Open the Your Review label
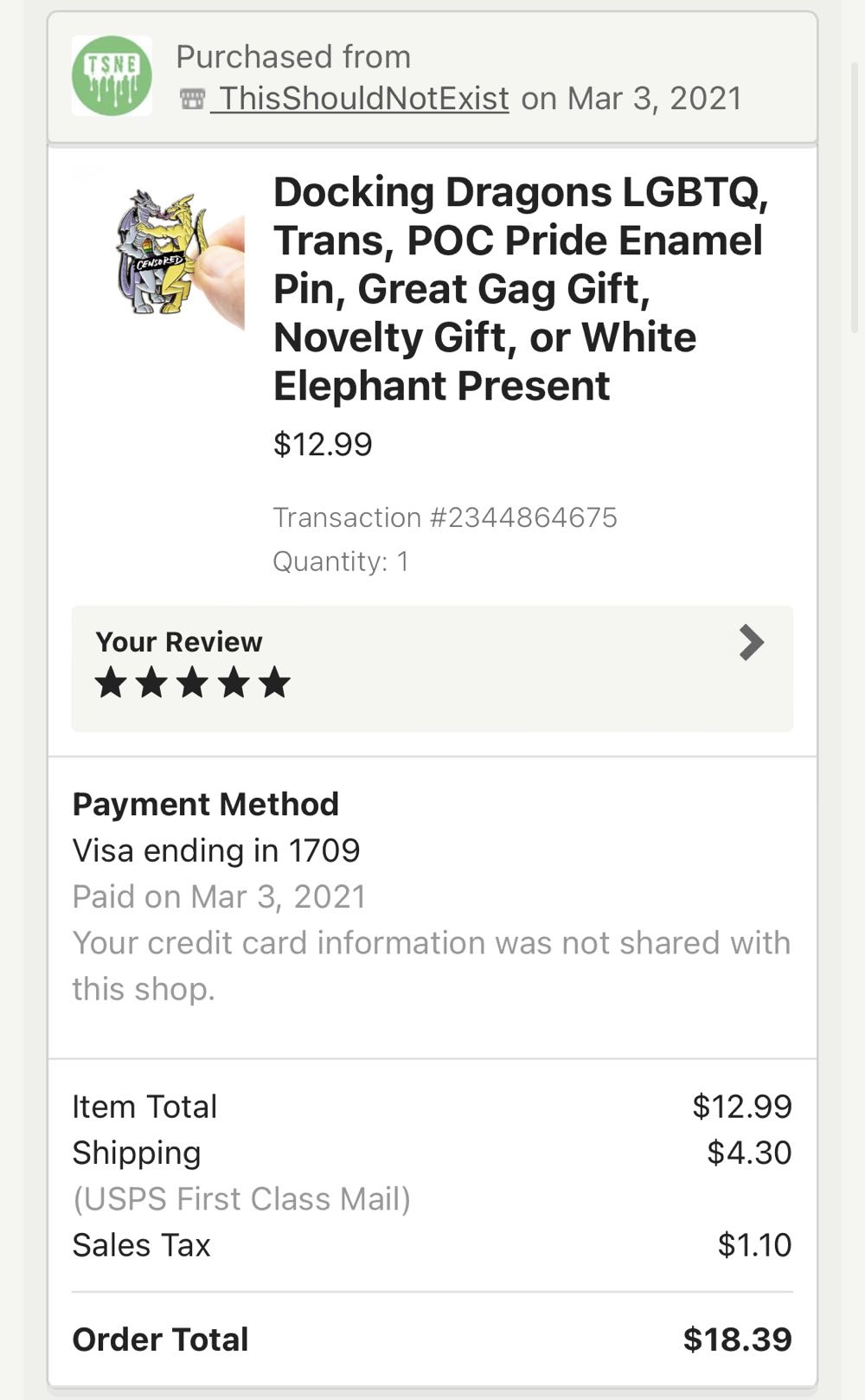 [178, 642]
